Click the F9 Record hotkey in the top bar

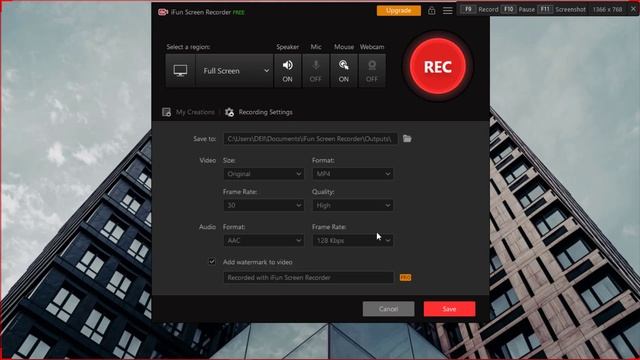[480, 9]
